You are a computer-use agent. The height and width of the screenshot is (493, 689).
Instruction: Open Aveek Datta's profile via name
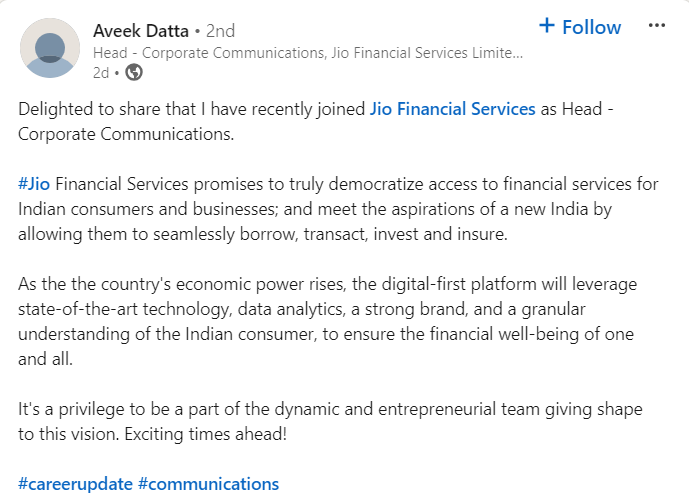[141, 28]
